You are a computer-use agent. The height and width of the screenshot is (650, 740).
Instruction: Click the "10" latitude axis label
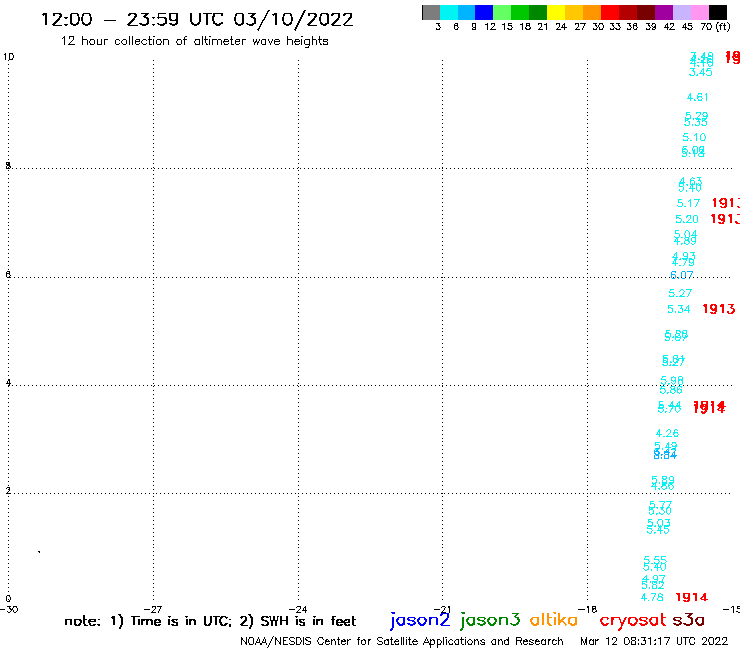(x=8, y=57)
